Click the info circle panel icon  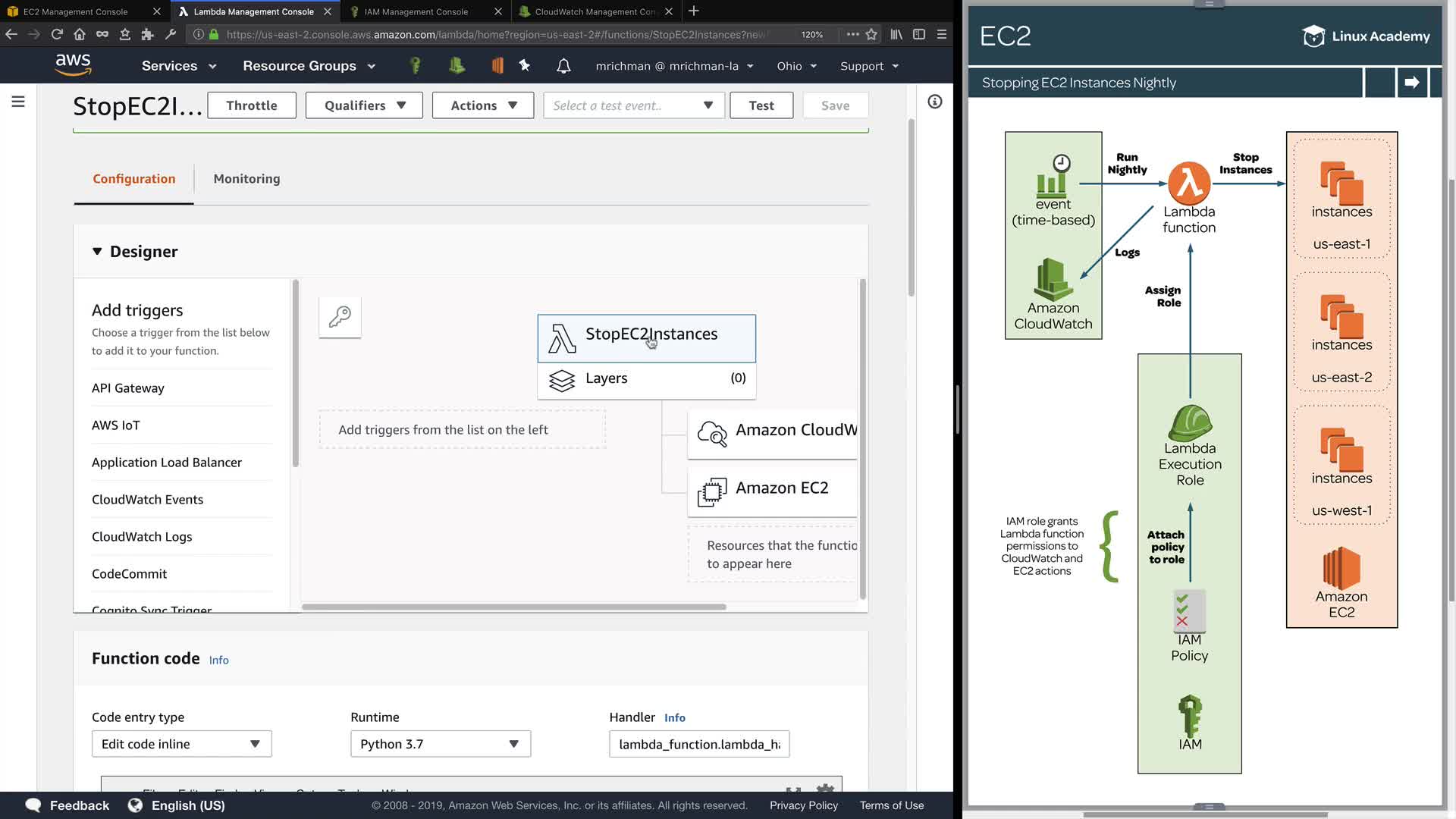point(934,102)
